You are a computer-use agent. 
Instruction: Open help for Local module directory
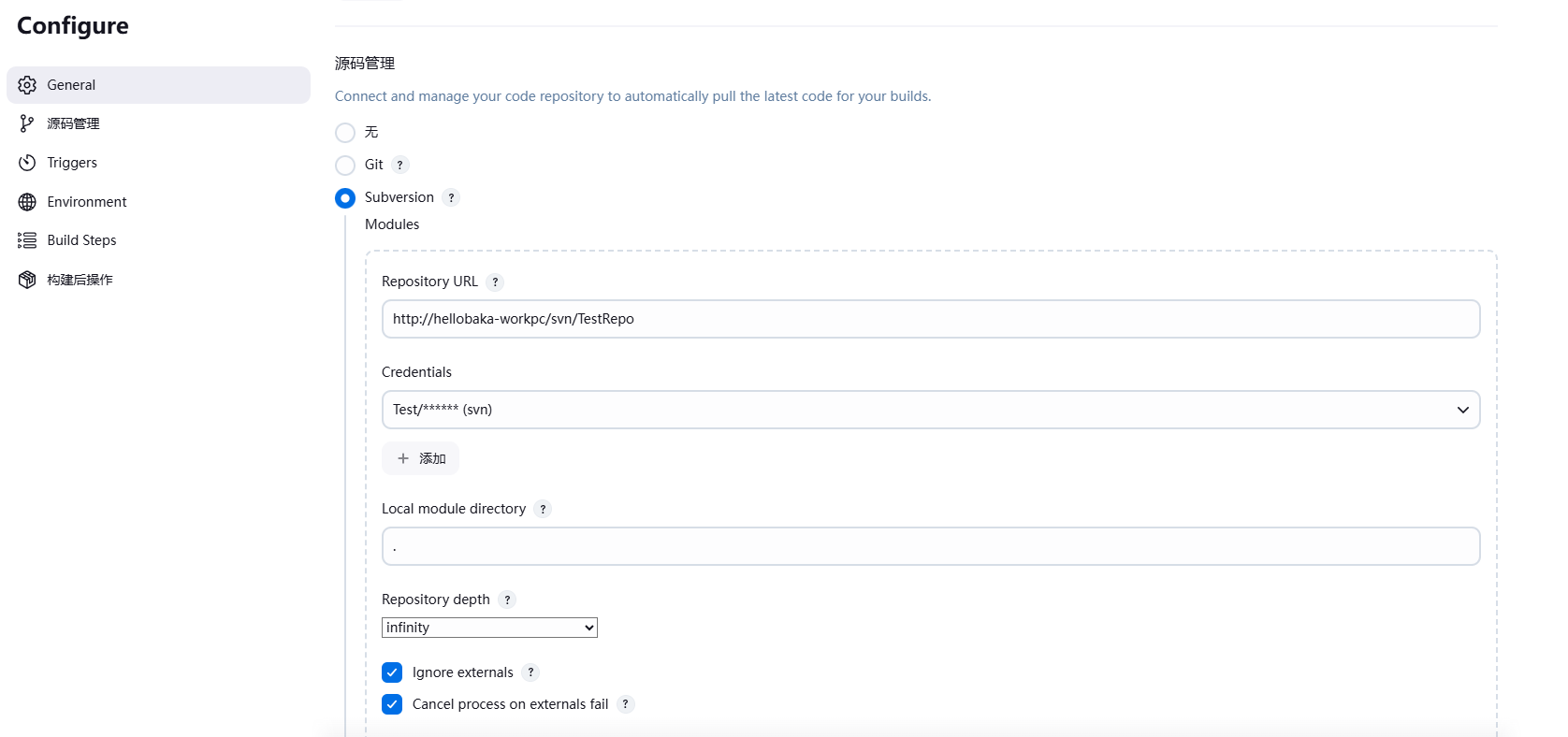(543, 509)
